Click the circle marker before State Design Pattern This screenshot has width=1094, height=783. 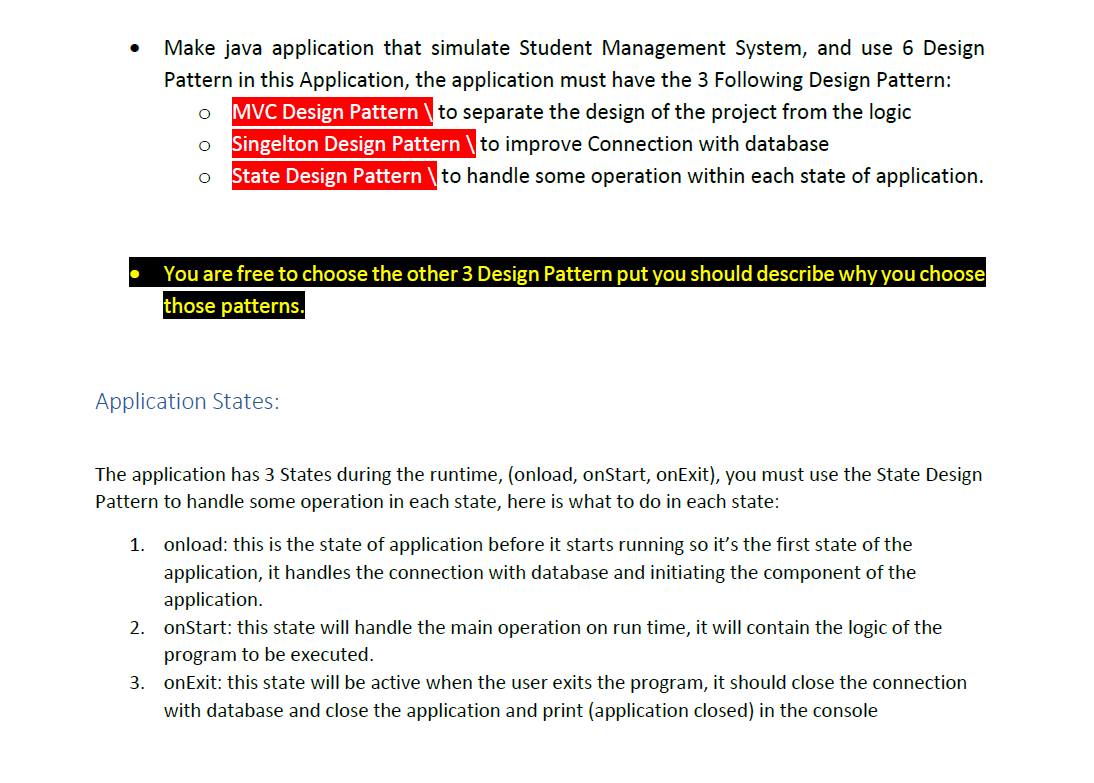(205, 177)
